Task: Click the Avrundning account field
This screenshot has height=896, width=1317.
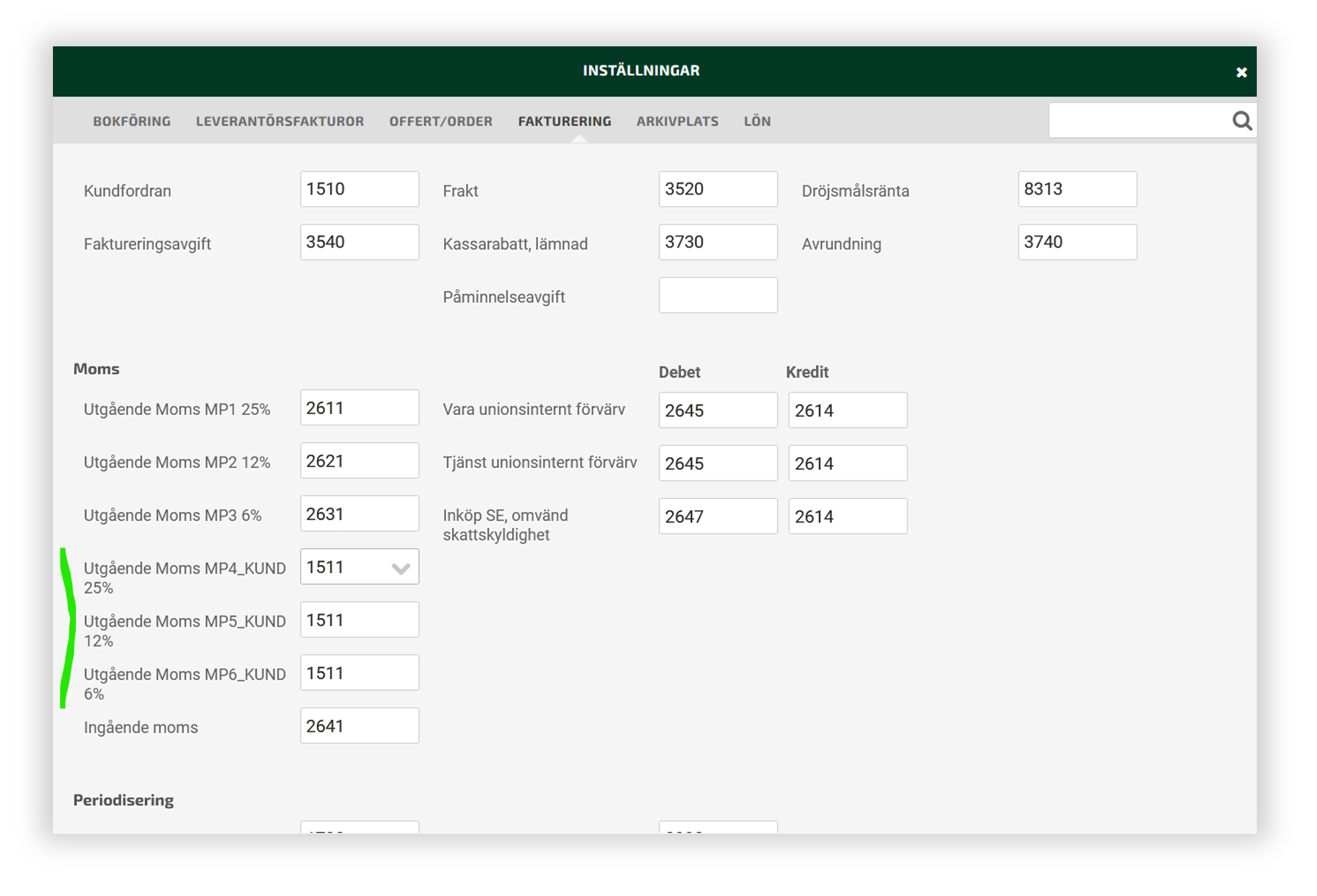Action: (x=1077, y=242)
